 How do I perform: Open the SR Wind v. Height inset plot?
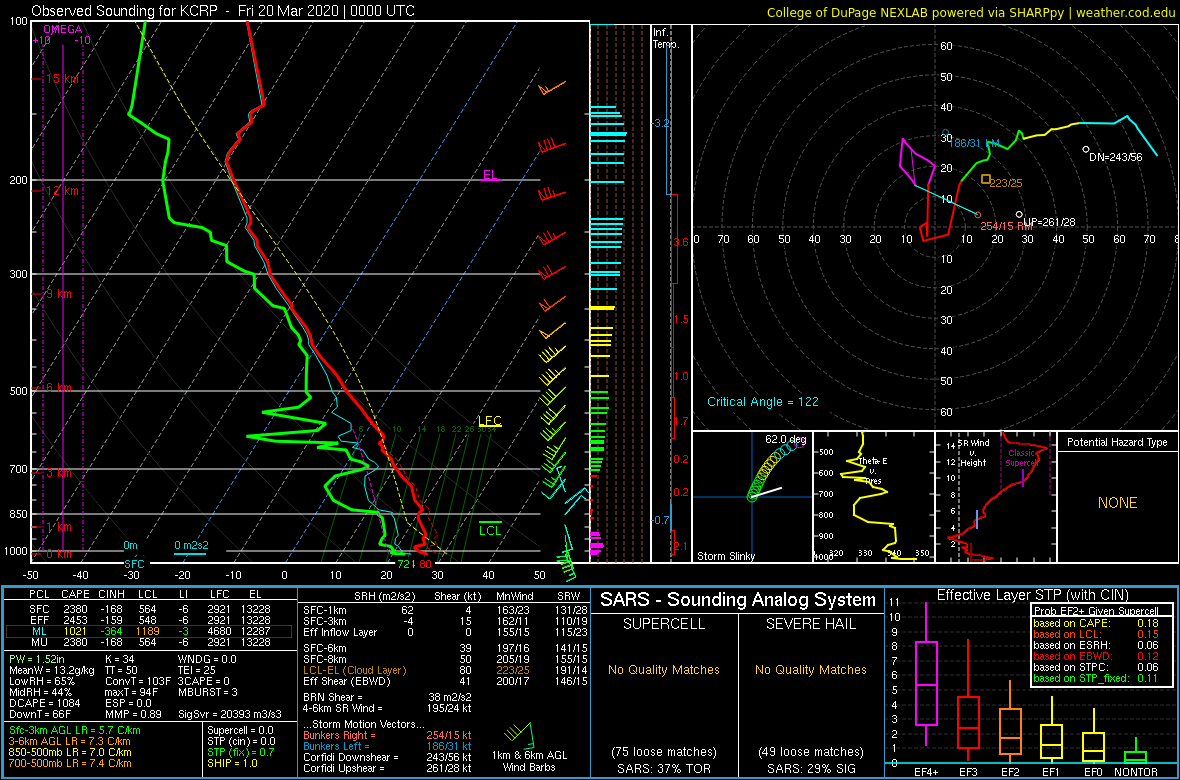(995, 497)
